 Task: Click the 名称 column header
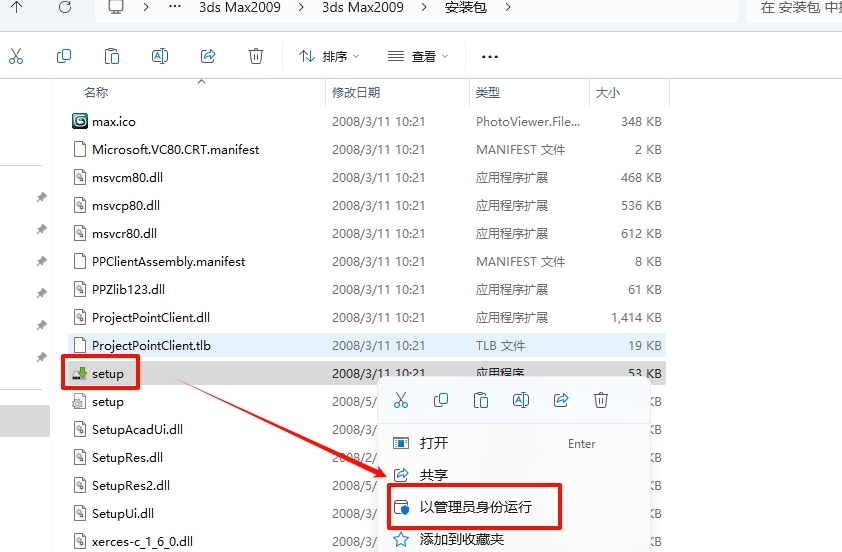pyautogui.click(x=96, y=92)
